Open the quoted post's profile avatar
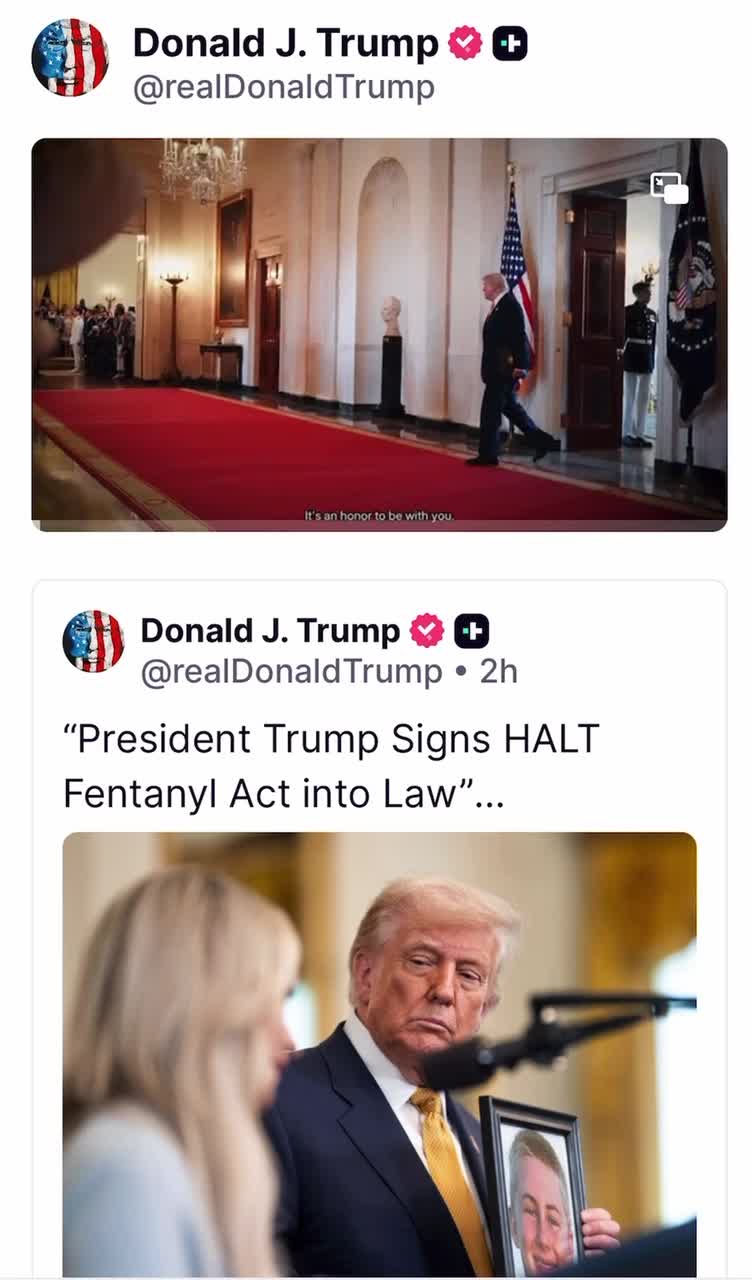 coord(93,641)
